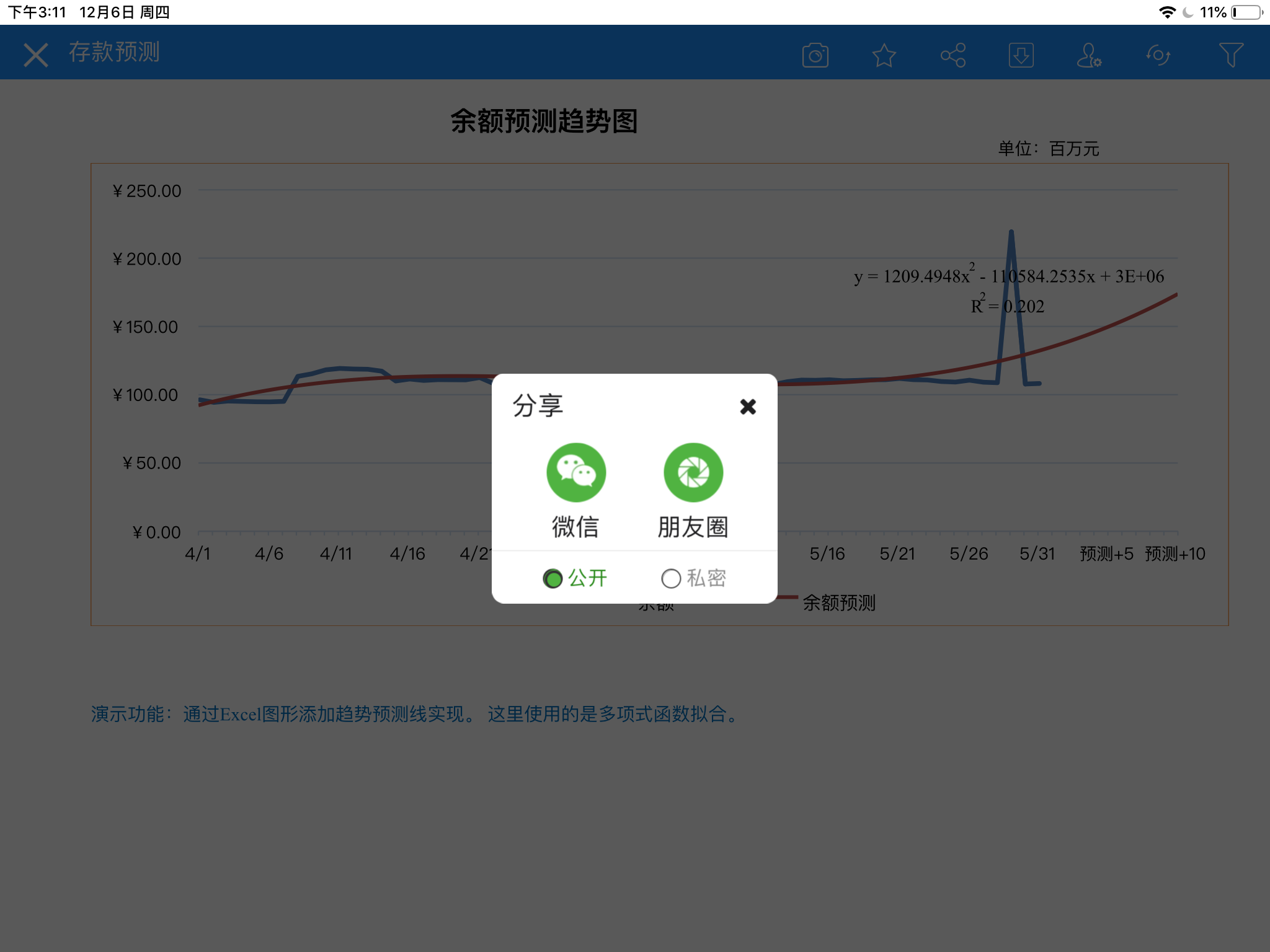Viewport: 1270px width, 952px height.
Task: Tap the refresh icon in the toolbar
Action: tap(1158, 55)
